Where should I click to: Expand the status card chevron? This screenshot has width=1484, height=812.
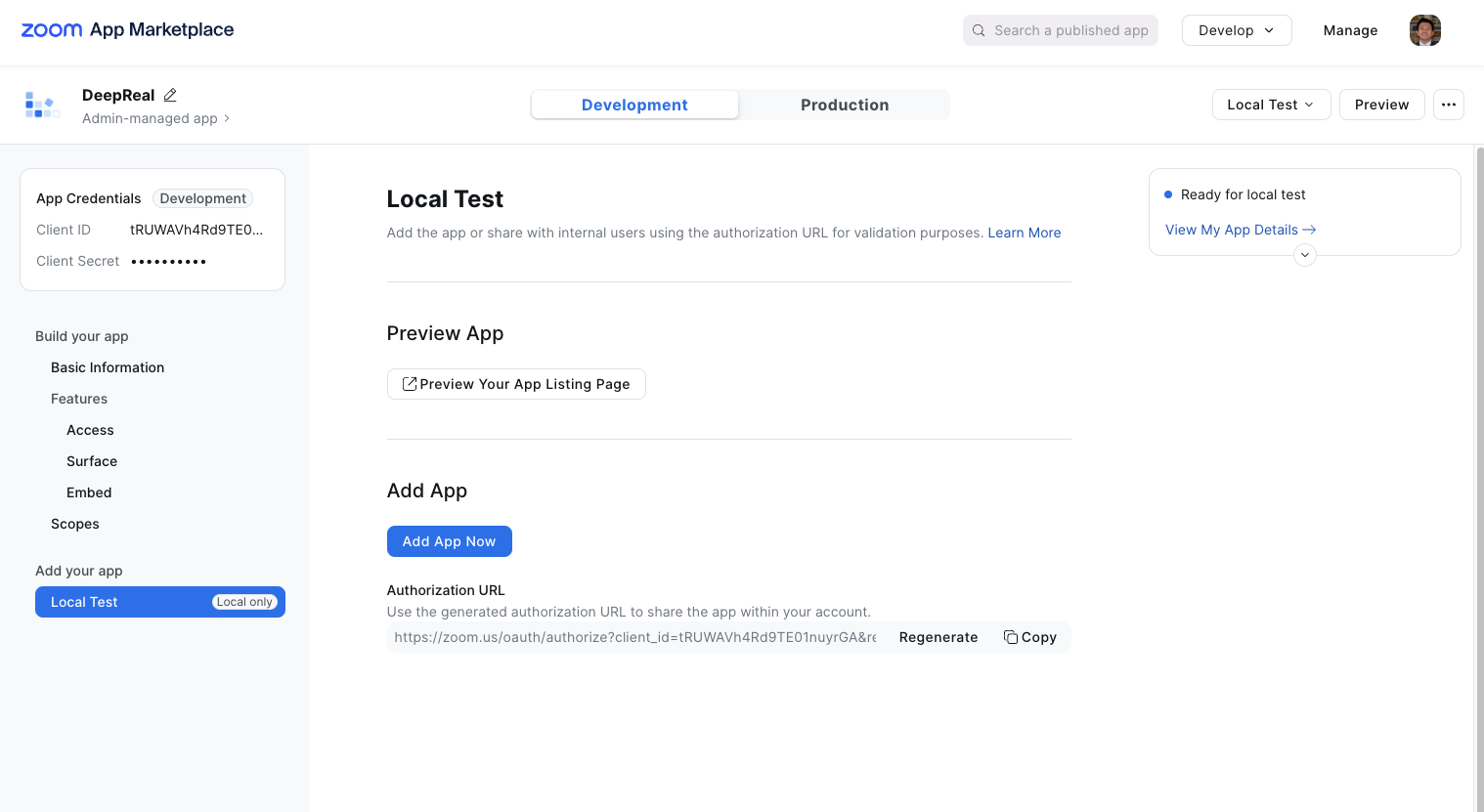click(1304, 255)
